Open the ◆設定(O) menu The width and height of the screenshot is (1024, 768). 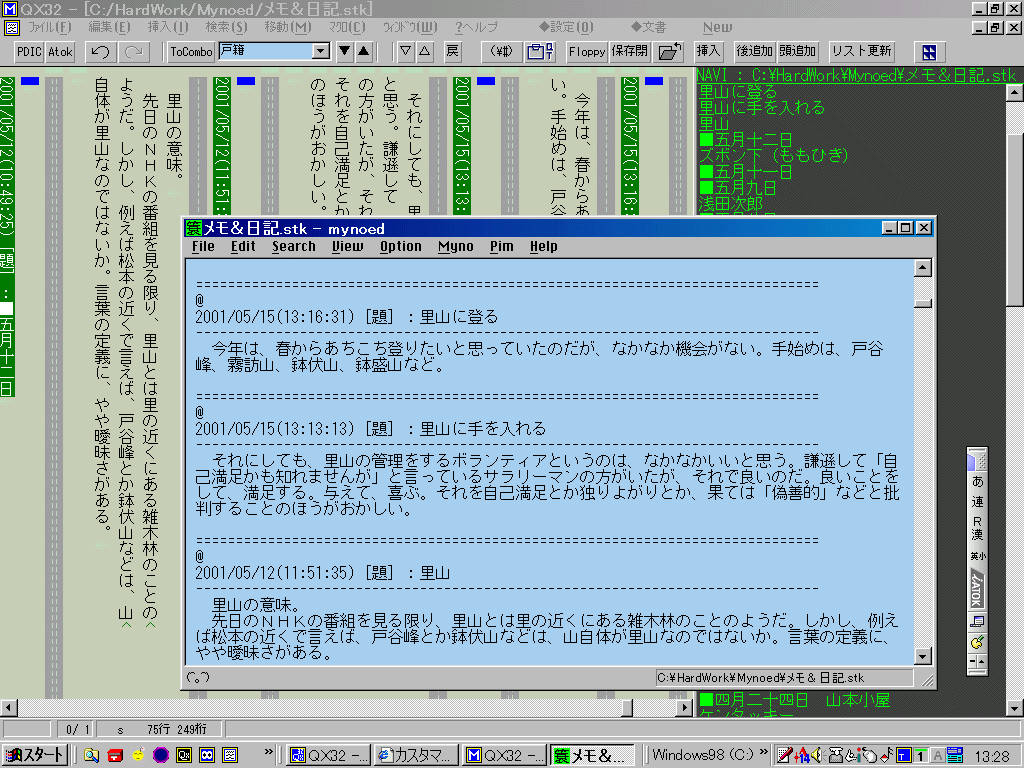click(x=566, y=27)
